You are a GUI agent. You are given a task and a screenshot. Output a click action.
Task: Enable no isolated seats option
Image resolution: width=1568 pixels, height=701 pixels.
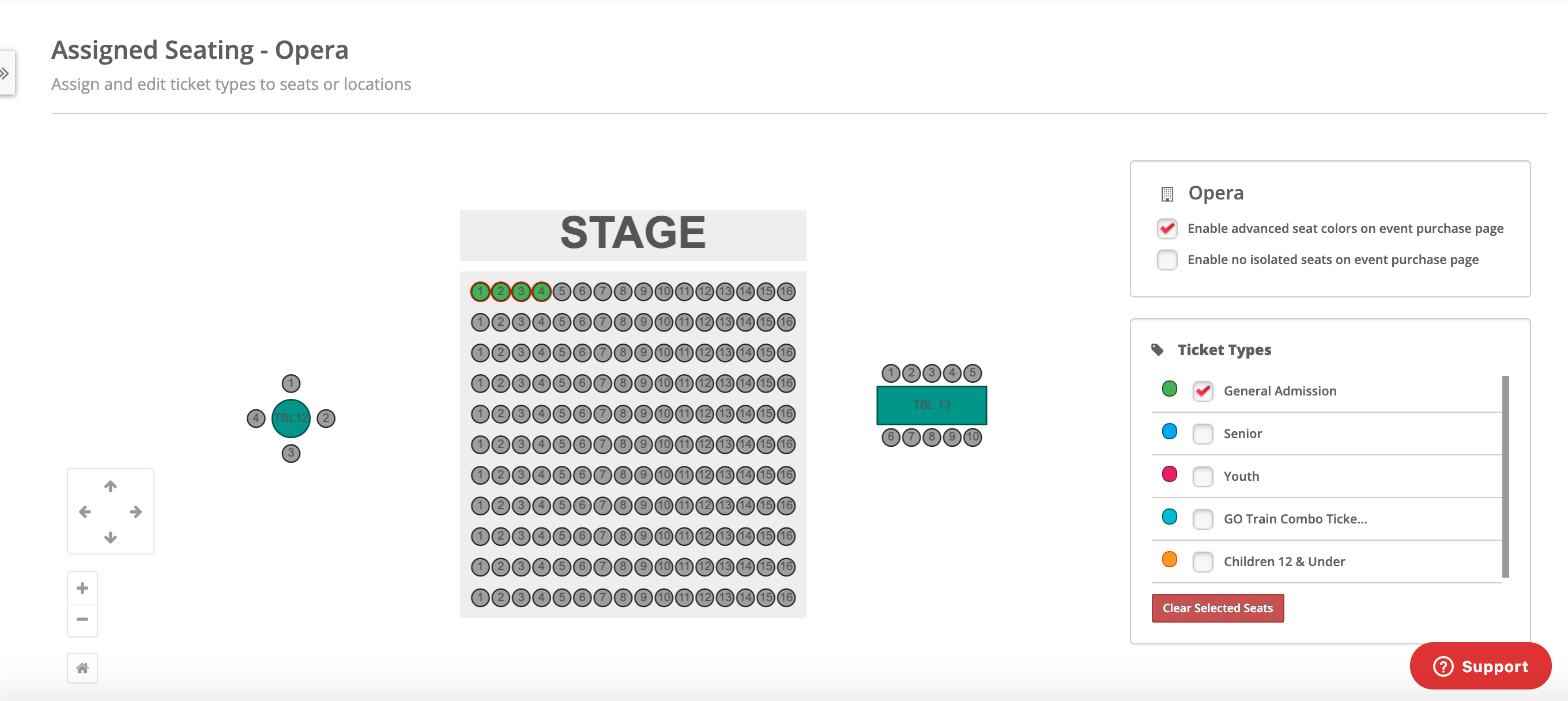point(1167,259)
